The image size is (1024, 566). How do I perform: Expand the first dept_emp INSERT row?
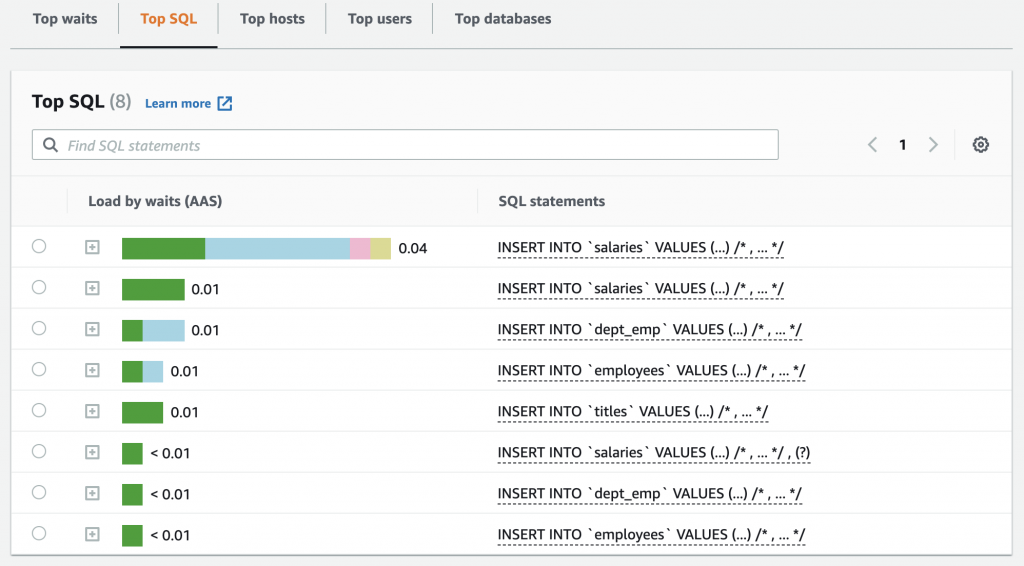[x=92, y=329]
